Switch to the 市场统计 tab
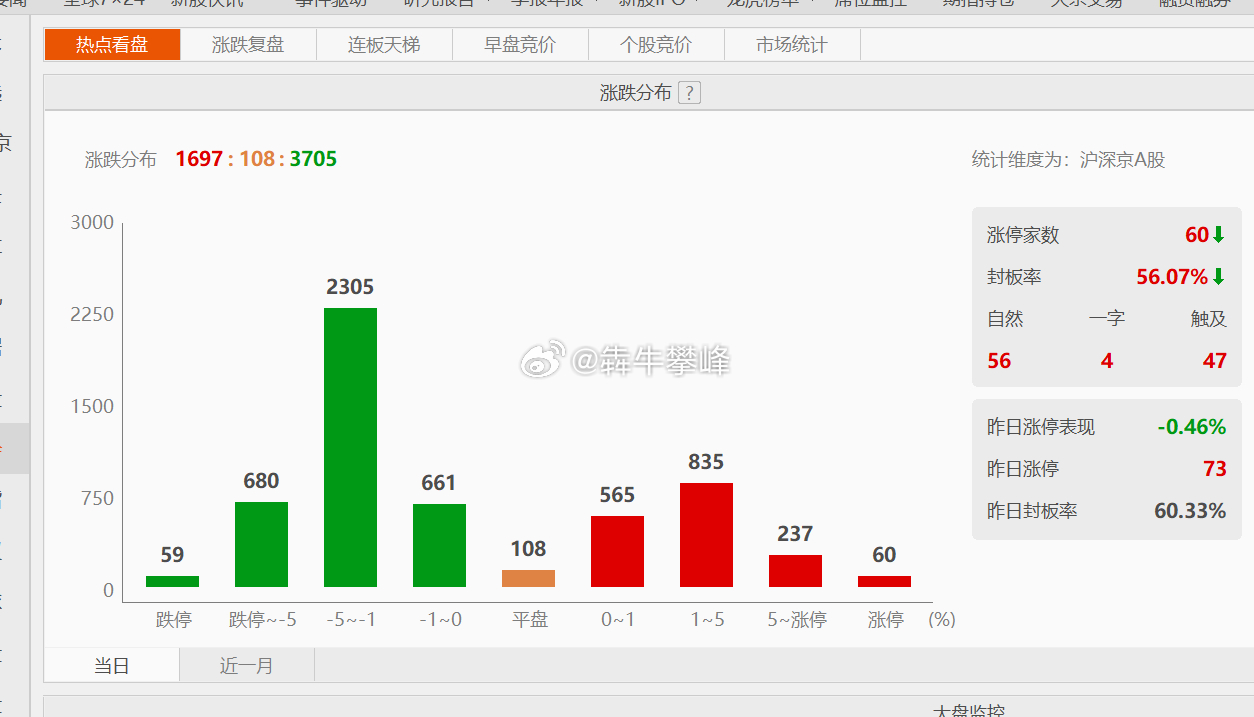Viewport: 1254px width, 717px height. coord(792,45)
